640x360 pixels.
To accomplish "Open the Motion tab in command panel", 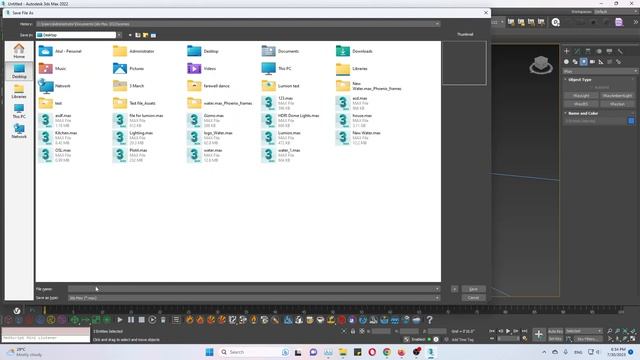I will click(598, 51).
